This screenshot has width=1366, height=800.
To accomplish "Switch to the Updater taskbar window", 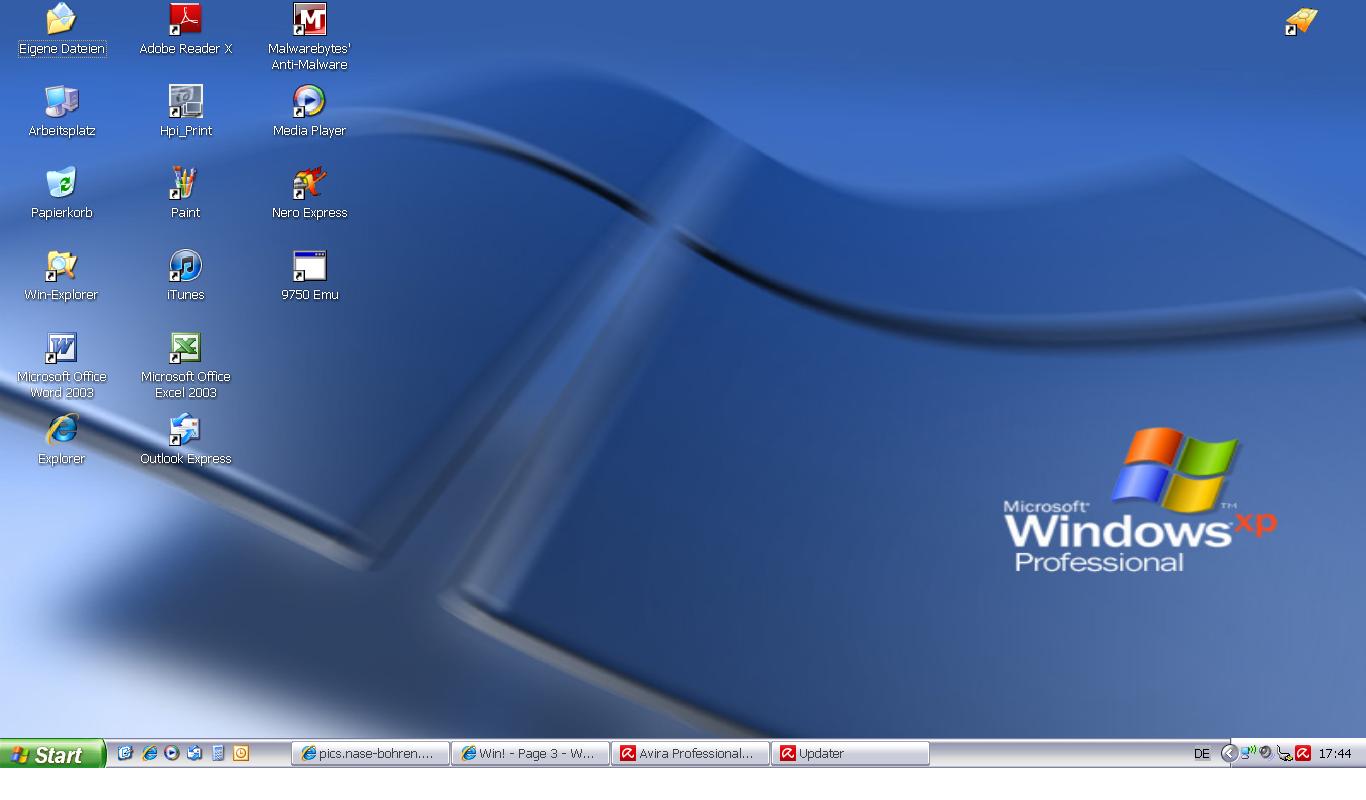I will point(850,753).
